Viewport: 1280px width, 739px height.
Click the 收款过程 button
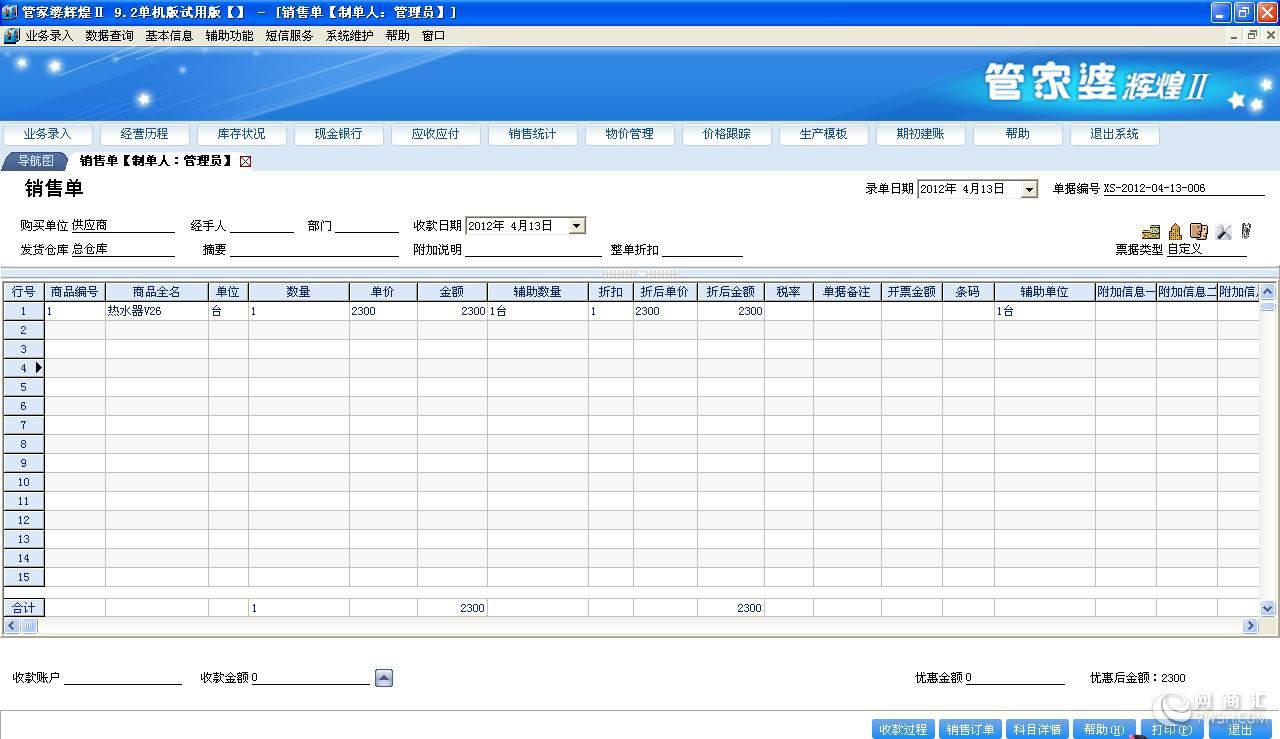point(903,730)
